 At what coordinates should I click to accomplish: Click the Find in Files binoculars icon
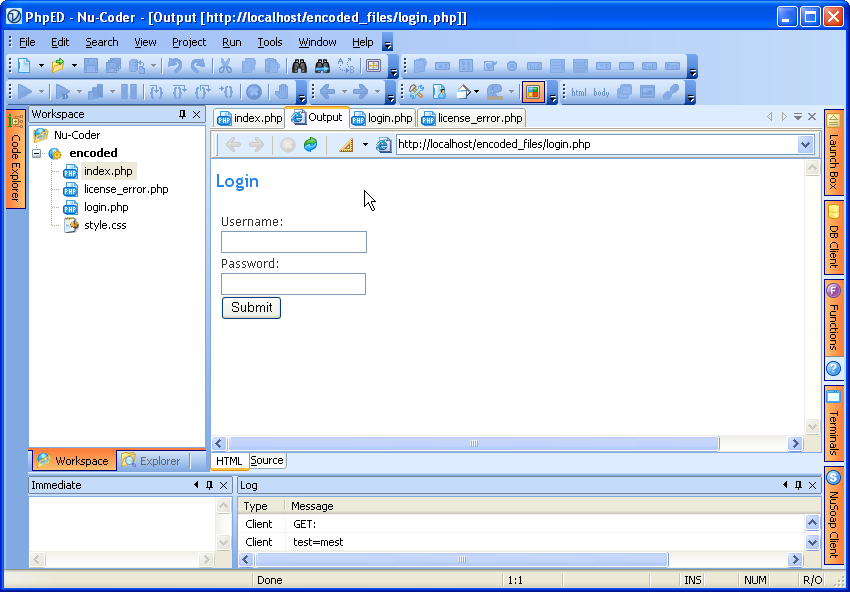[x=322, y=66]
